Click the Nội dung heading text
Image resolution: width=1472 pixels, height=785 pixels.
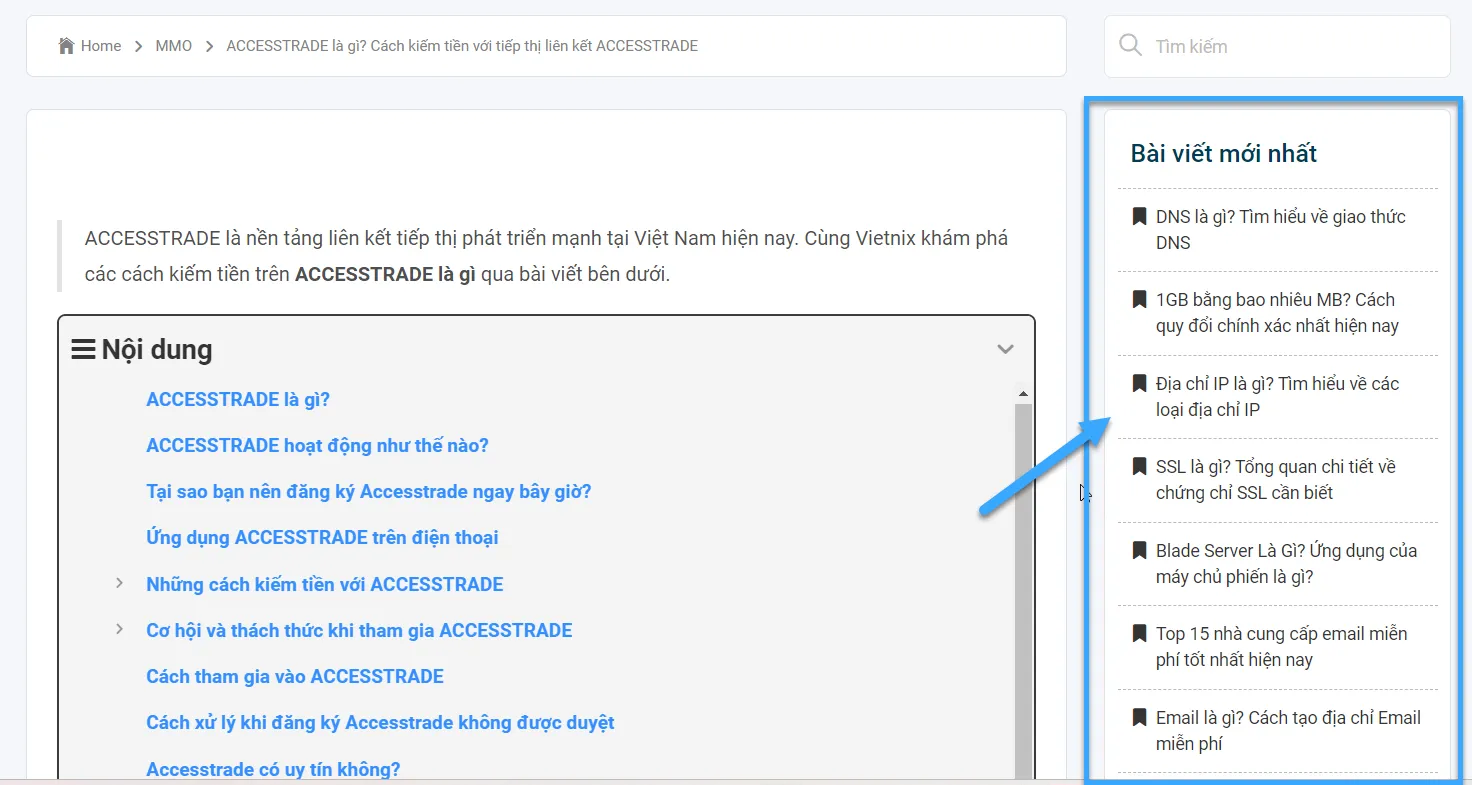coord(157,350)
